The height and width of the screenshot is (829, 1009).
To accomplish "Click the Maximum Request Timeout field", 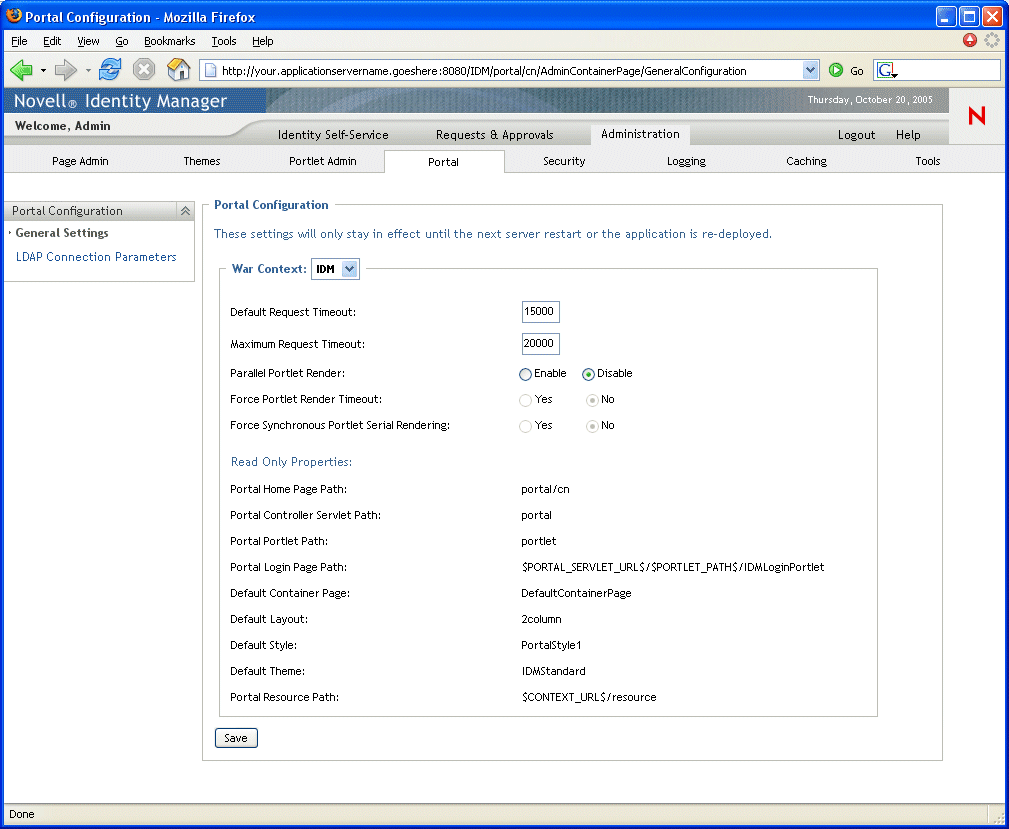I will 541,344.
